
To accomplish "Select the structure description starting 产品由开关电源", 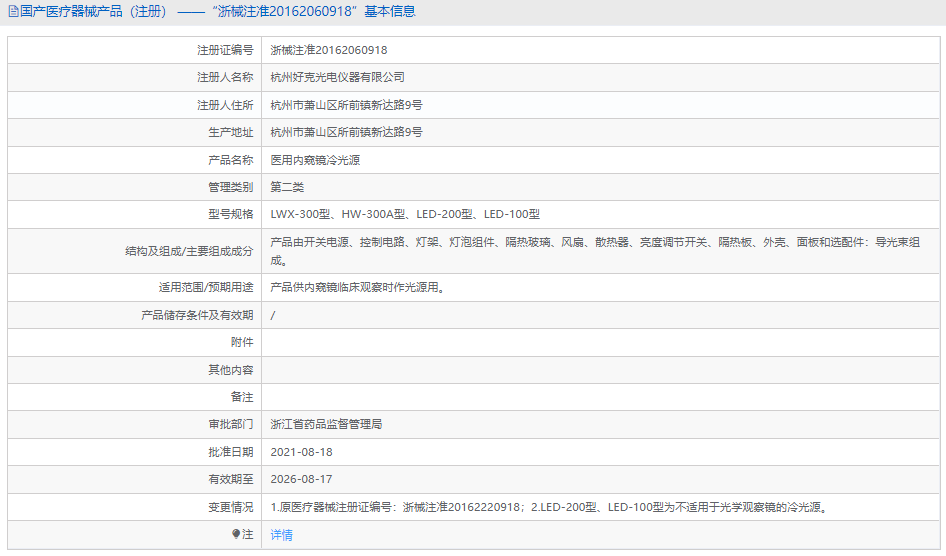I will [x=595, y=251].
